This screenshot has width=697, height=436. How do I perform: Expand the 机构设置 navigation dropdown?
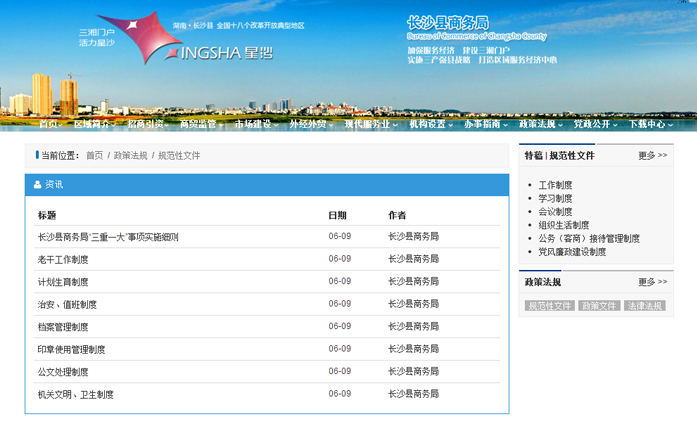point(431,124)
